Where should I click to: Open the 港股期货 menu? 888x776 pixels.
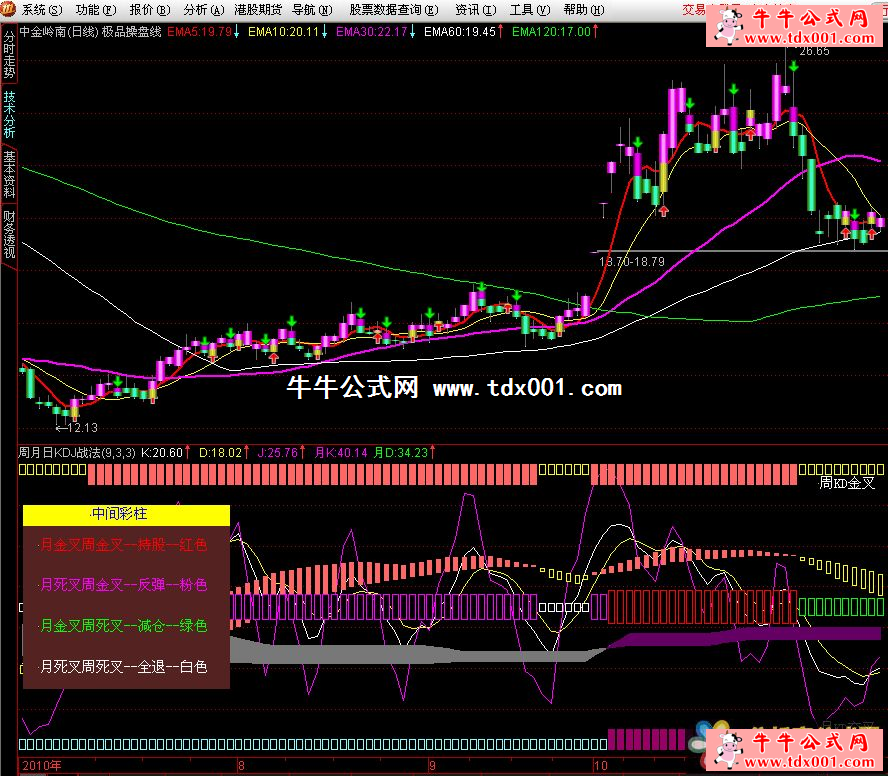(x=258, y=10)
